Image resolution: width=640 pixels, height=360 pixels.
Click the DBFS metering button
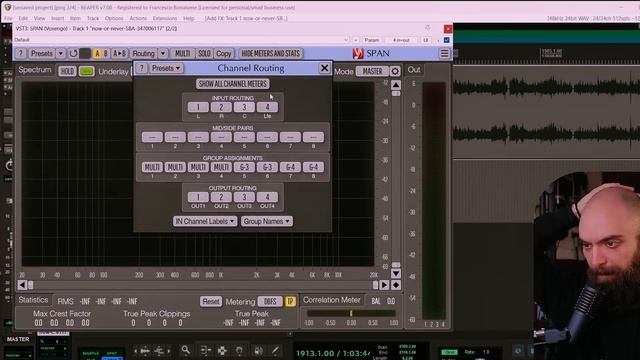click(x=270, y=302)
